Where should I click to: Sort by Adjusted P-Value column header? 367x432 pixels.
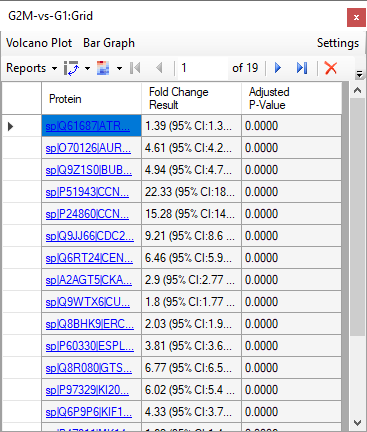click(292, 98)
